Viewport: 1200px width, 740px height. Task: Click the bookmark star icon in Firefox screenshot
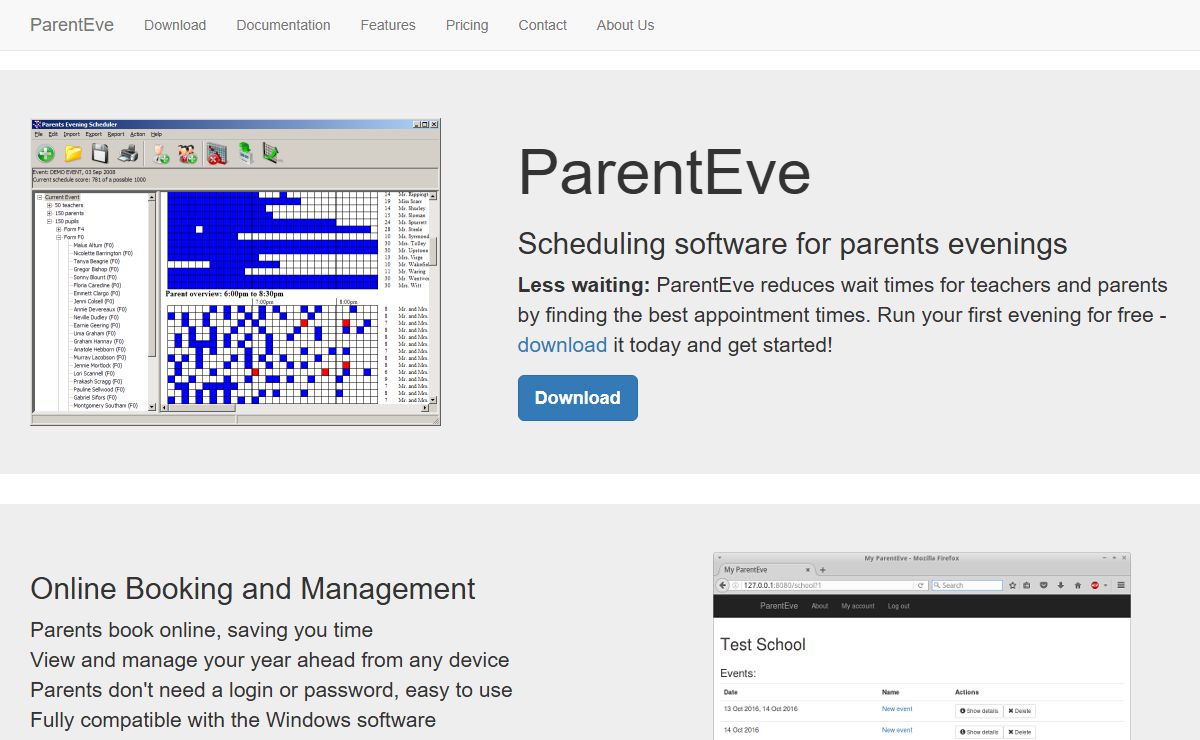click(1013, 585)
